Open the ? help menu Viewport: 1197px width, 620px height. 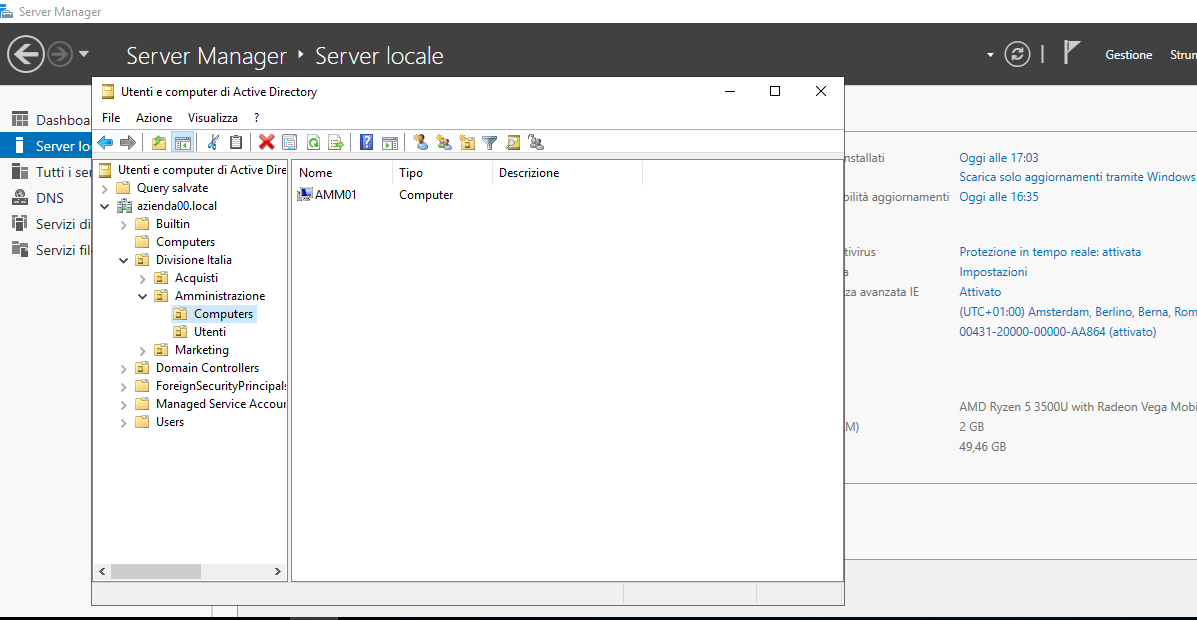(x=257, y=118)
